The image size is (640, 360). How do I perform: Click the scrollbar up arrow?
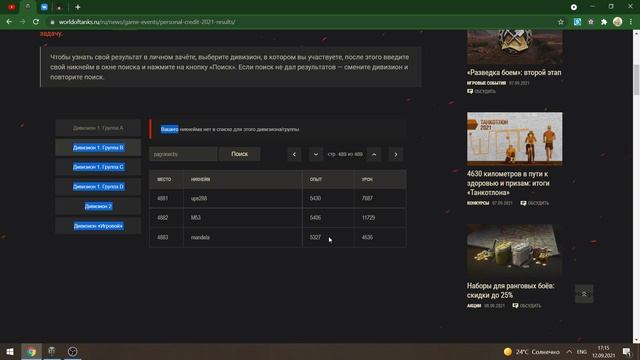click(x=636, y=33)
